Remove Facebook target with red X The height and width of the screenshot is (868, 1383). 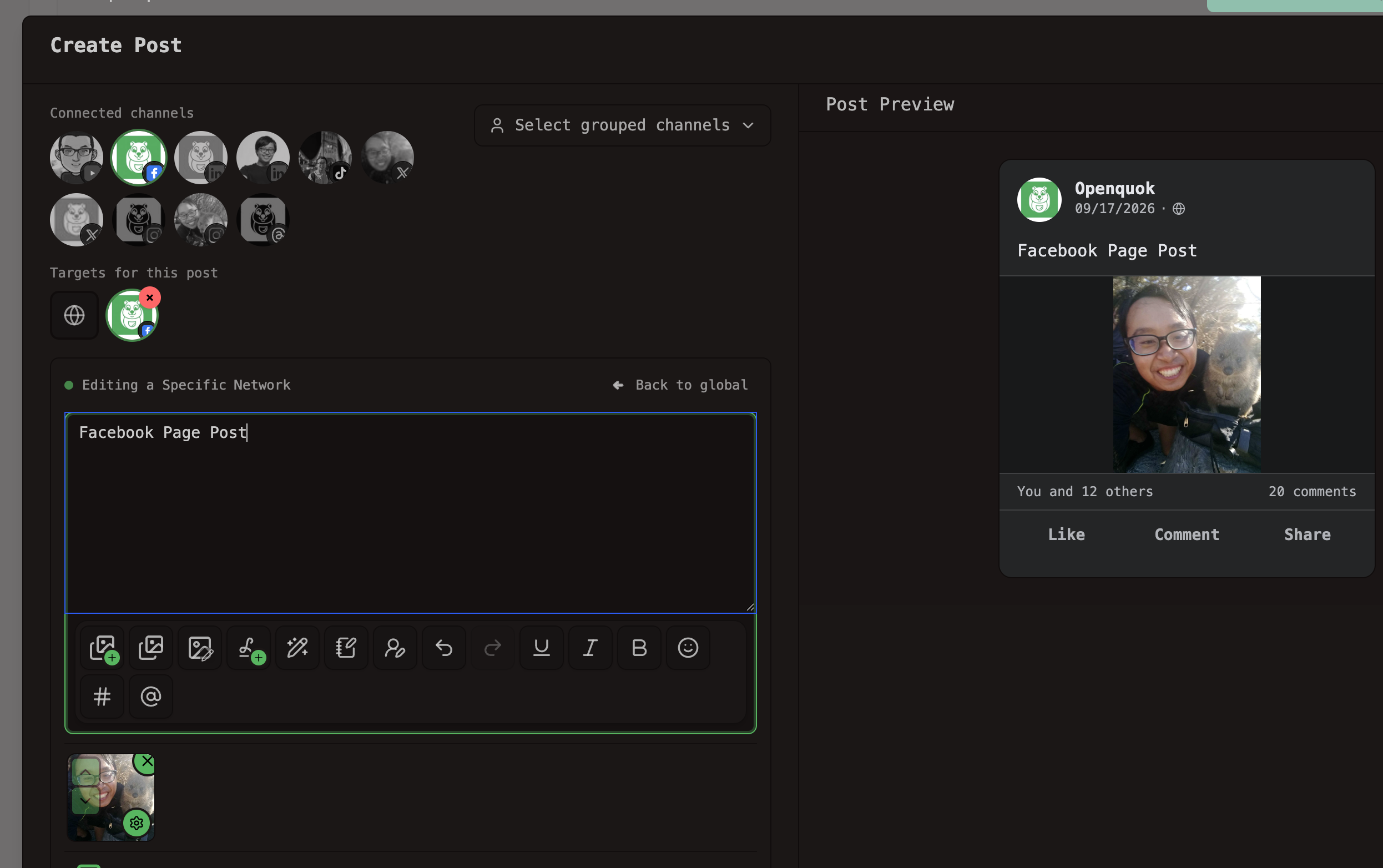(x=150, y=297)
